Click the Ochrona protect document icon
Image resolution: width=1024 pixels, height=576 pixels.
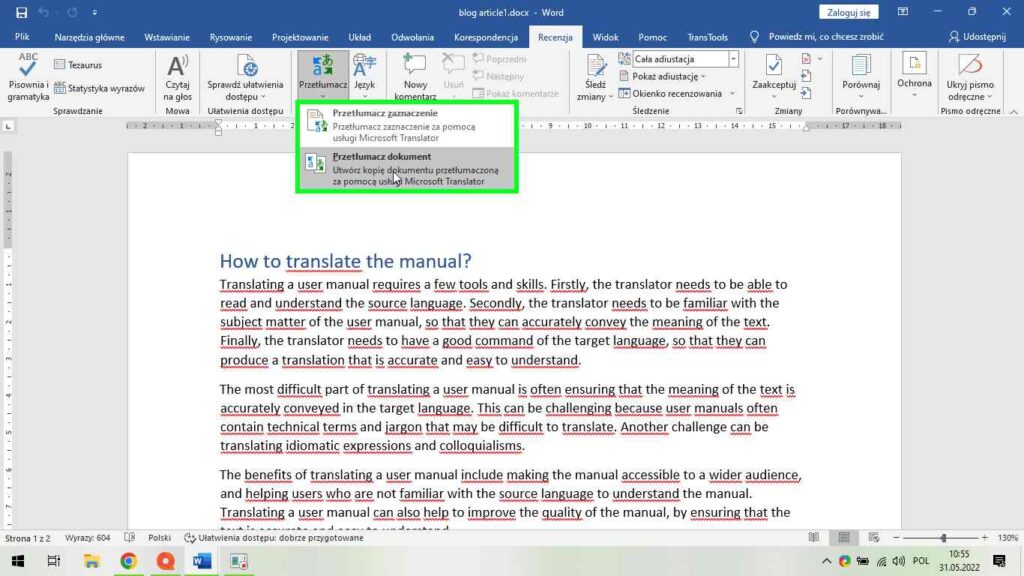pos(914,66)
